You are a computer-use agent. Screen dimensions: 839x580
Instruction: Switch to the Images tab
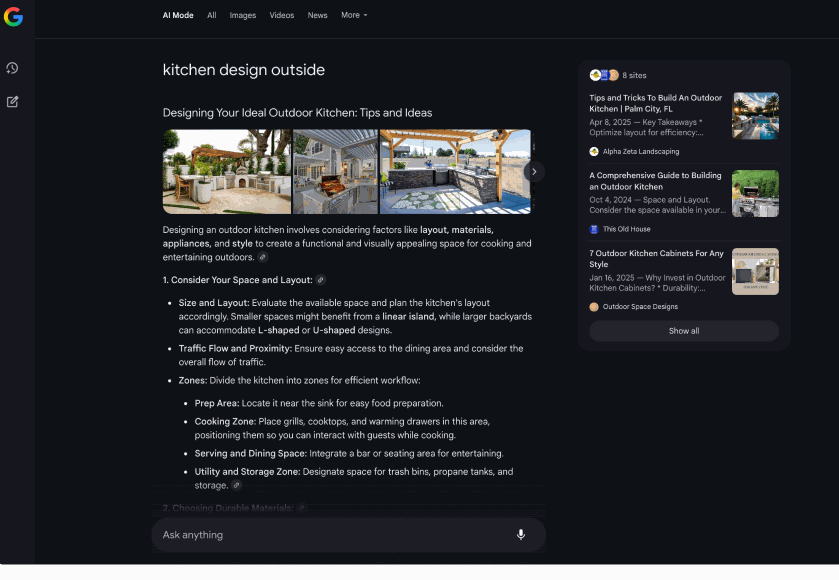tap(242, 15)
